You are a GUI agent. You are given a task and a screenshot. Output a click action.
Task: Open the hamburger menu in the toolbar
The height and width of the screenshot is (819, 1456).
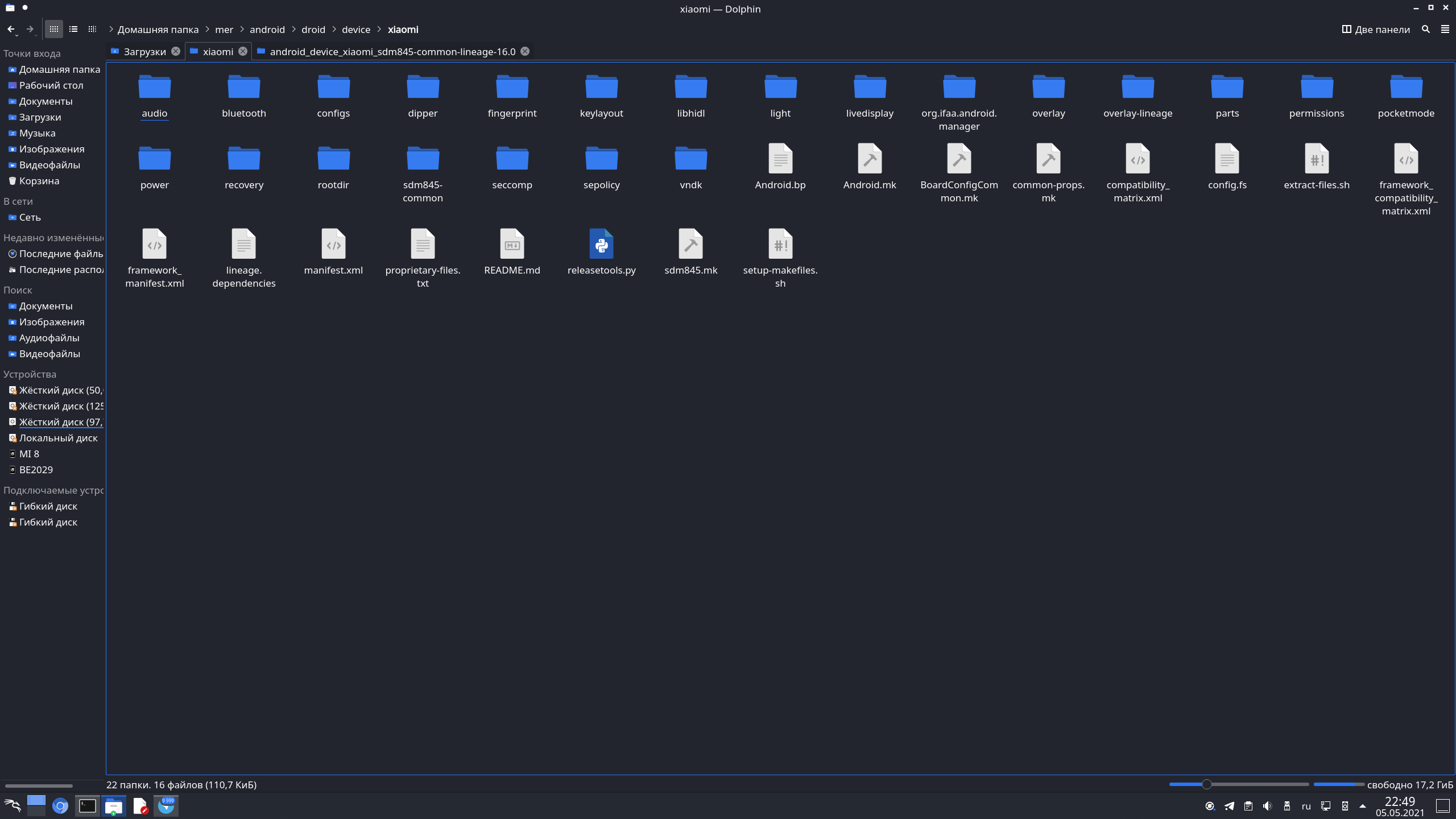[1445, 29]
